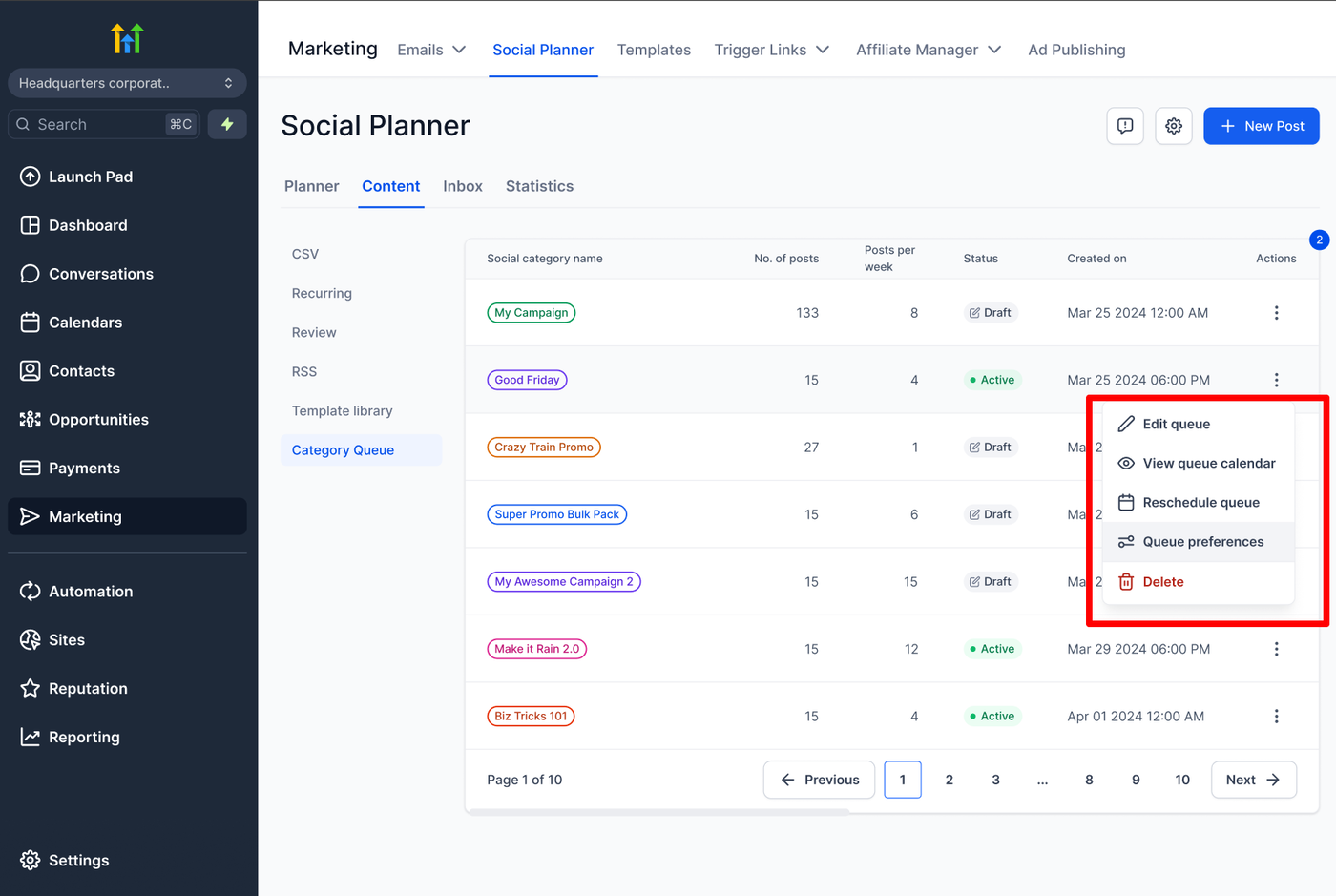
Task: Open actions menu for Biz Tricks 101
Action: (1276, 717)
